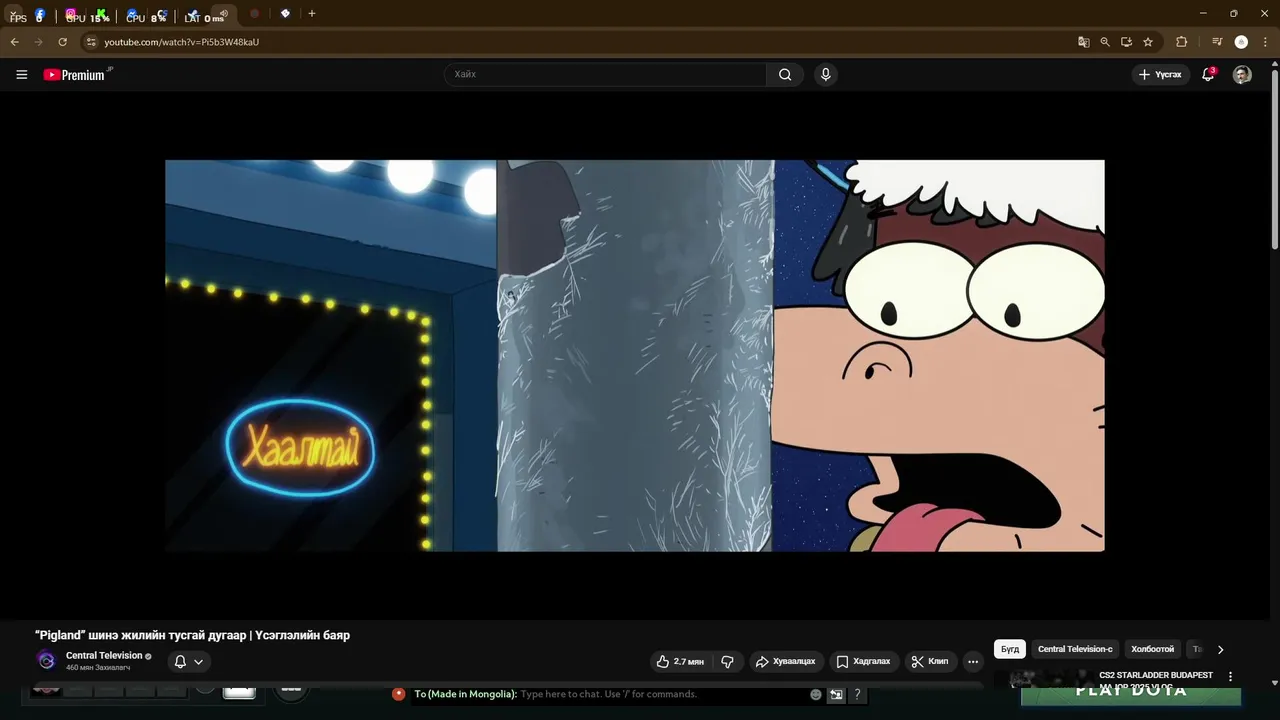Bookmark this page with star
The height and width of the screenshot is (720, 1280).
[1148, 42]
